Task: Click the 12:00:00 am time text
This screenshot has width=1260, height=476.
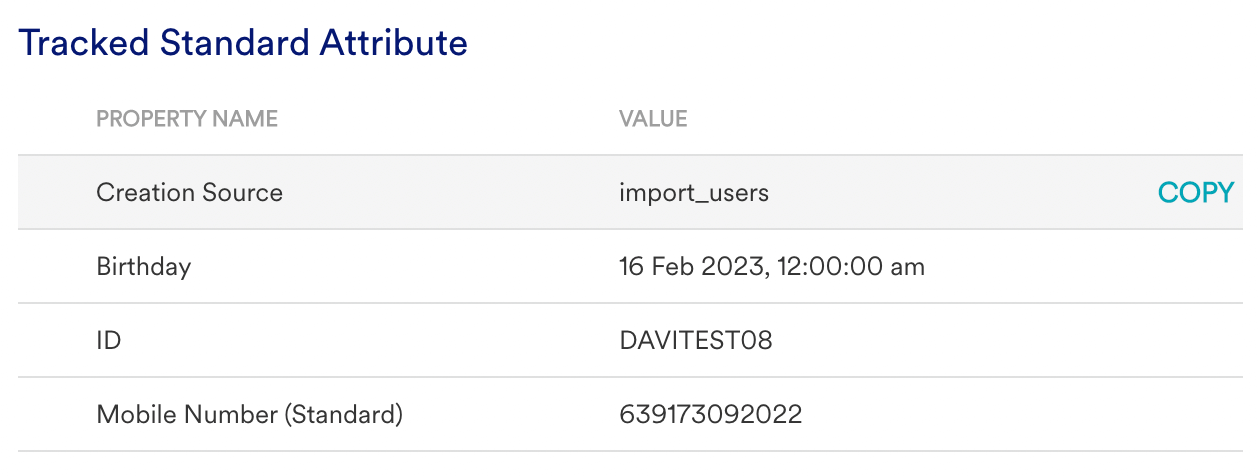Action: pos(850,267)
